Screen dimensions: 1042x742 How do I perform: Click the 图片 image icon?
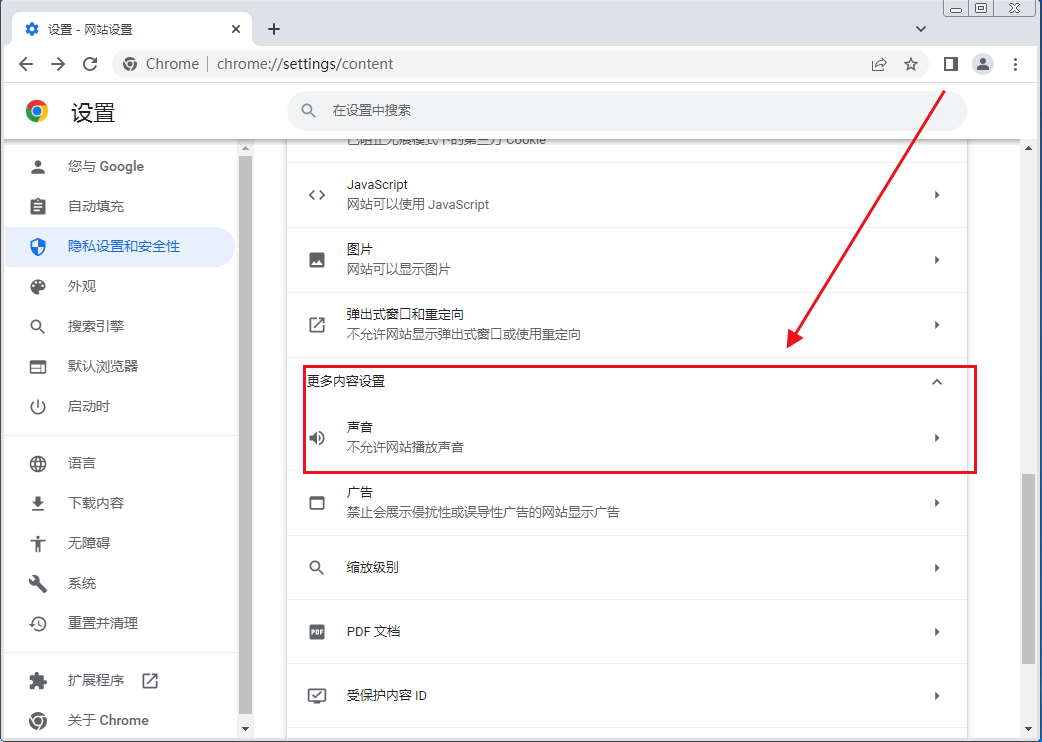pos(317,260)
